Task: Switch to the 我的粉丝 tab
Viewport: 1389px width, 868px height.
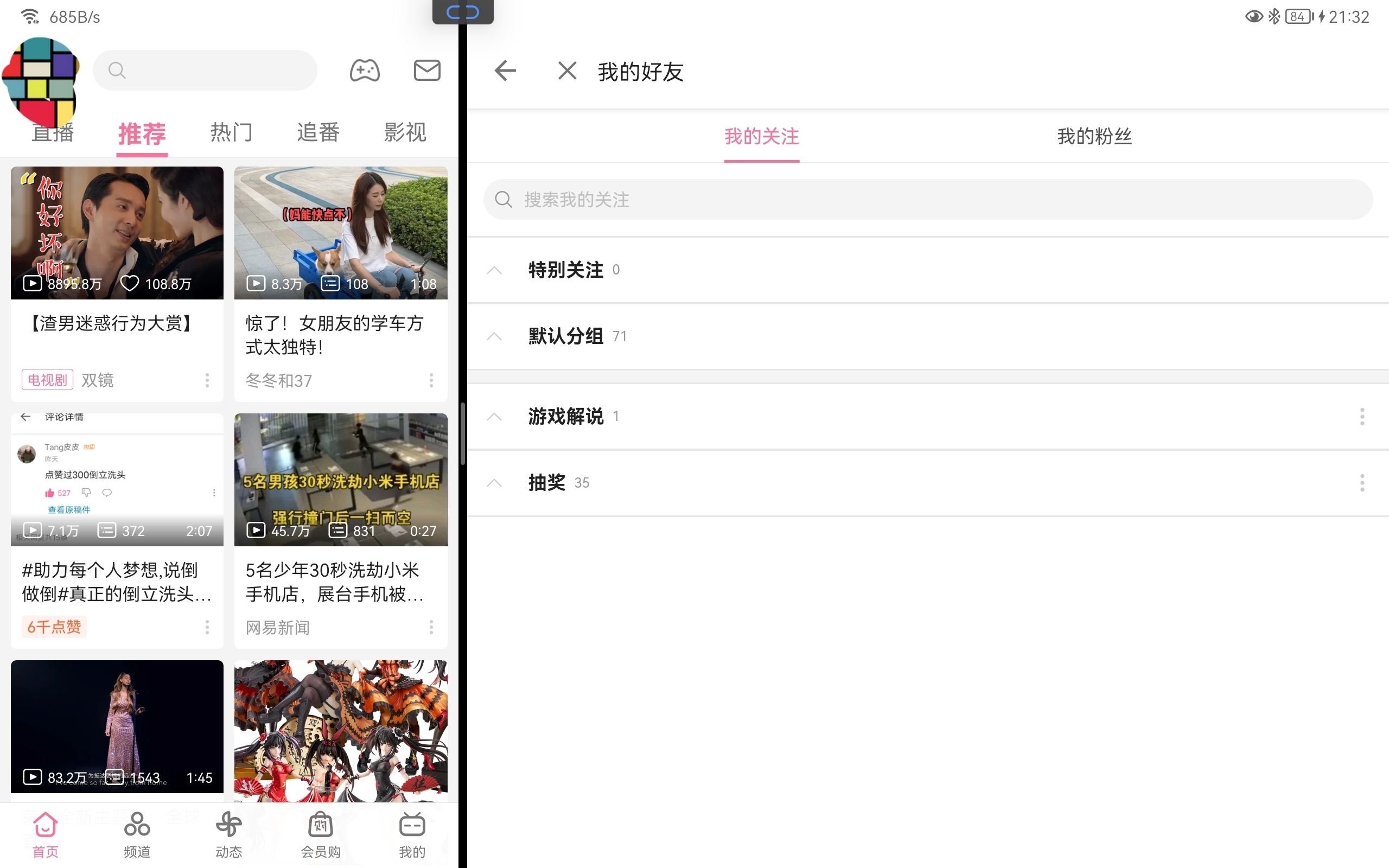Action: point(1094,137)
